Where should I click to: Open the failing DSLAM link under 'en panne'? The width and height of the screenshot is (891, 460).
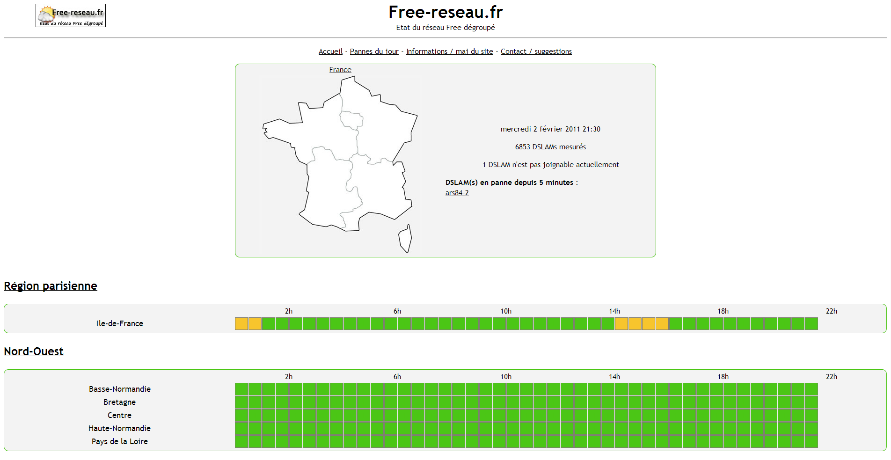pos(457,193)
